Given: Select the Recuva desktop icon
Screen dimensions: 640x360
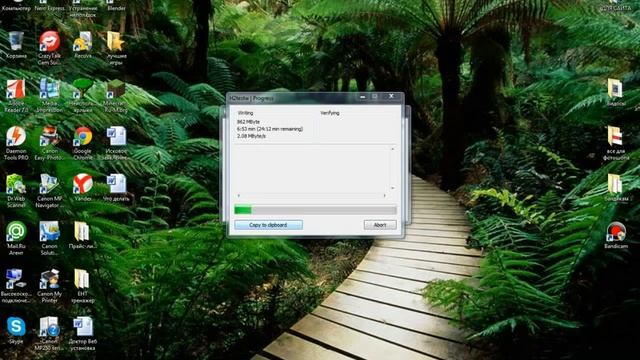Looking at the screenshot, I should [x=83, y=45].
